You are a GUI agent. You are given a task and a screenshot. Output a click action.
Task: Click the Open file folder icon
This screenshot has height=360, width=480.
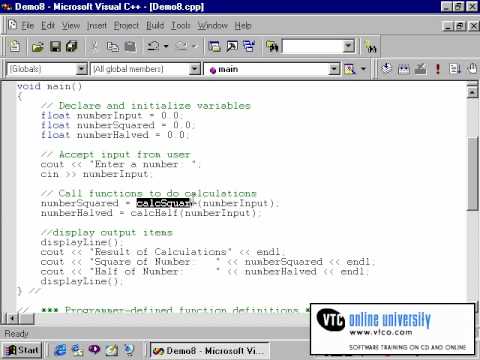[x=38, y=46]
